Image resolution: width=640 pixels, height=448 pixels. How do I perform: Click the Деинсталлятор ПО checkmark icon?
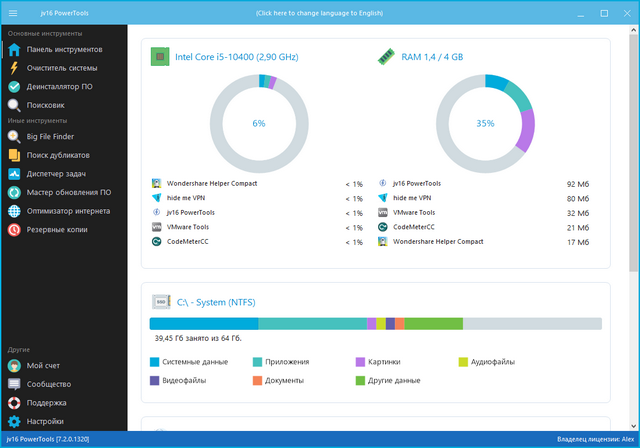14,86
